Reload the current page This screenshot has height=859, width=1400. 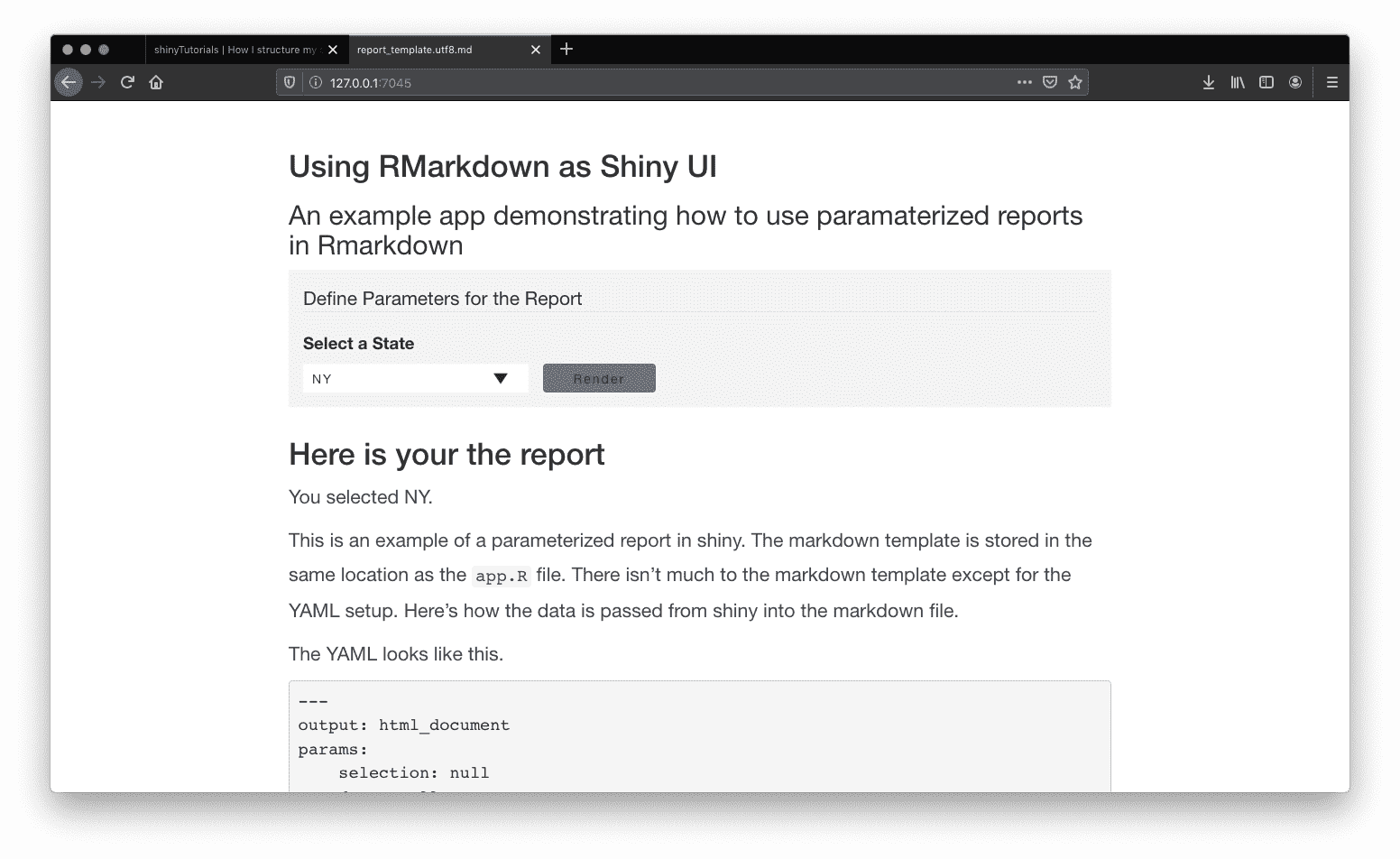pyautogui.click(x=127, y=82)
